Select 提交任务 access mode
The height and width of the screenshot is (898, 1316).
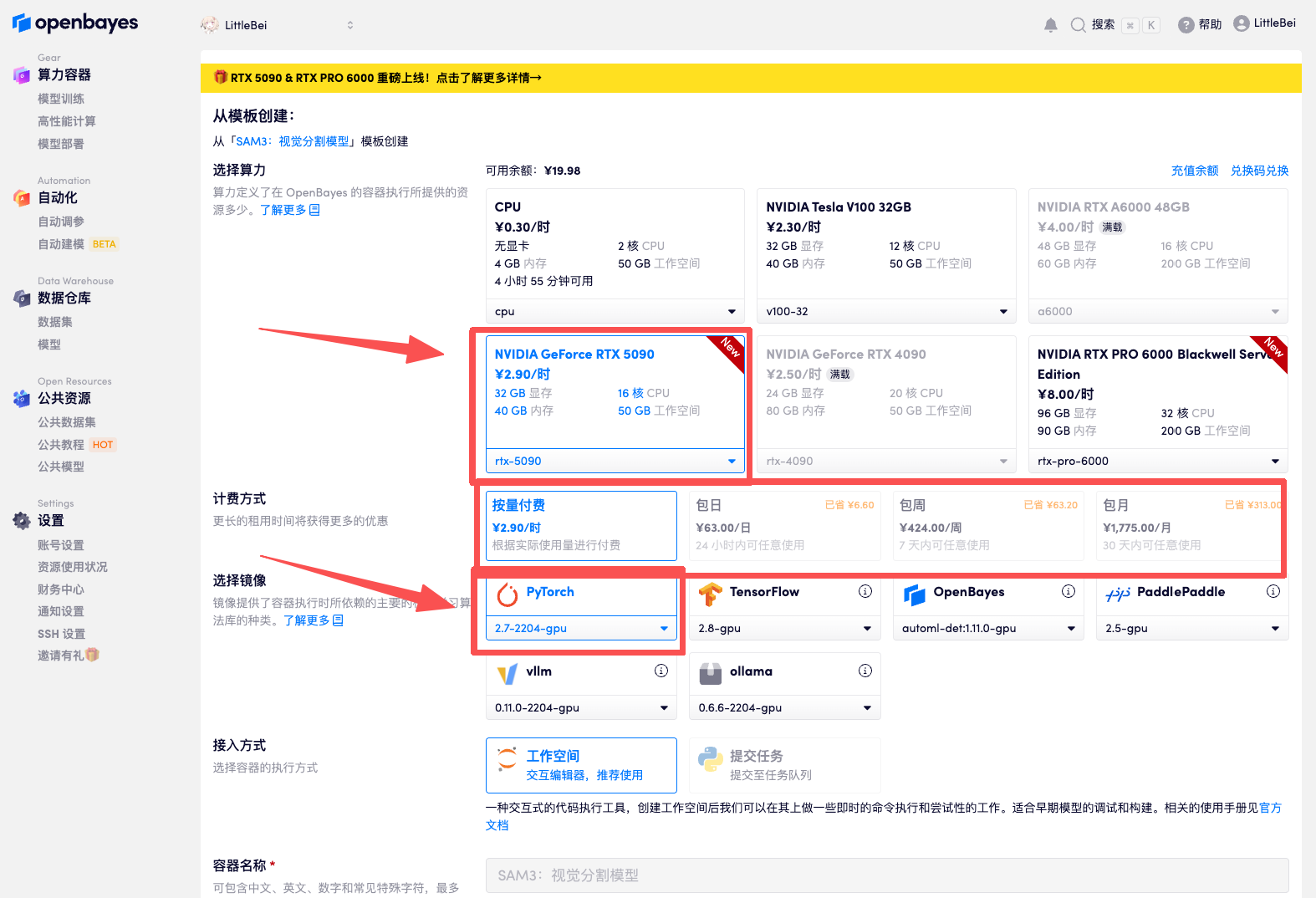[x=785, y=765]
